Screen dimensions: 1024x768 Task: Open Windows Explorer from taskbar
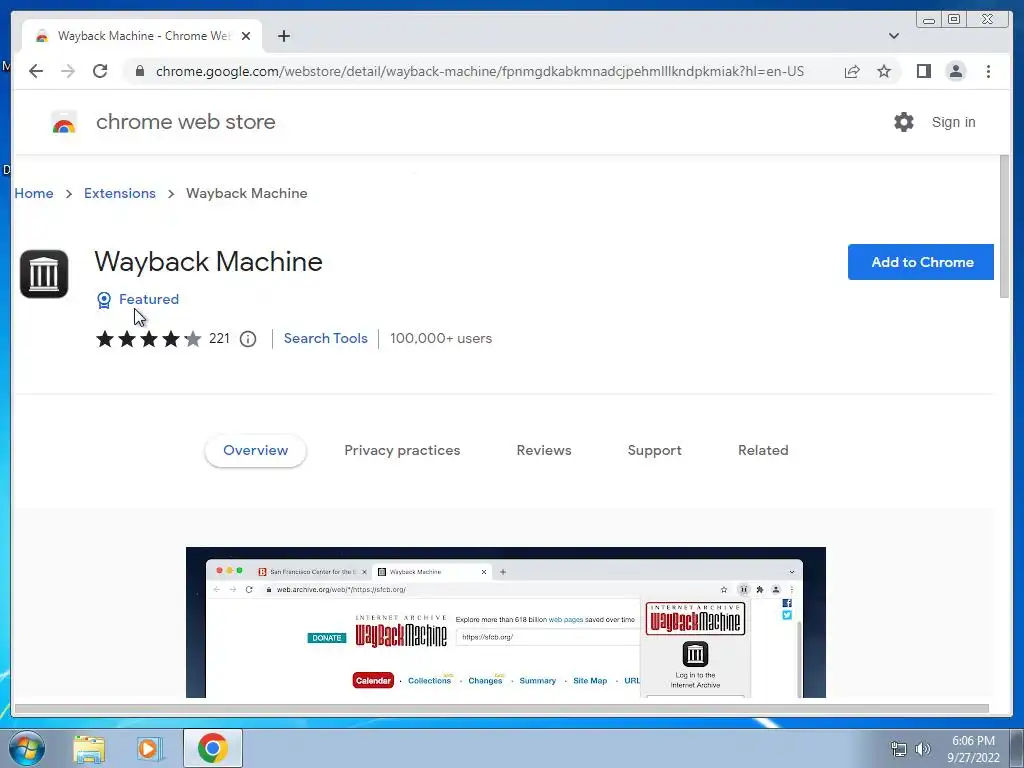point(89,748)
